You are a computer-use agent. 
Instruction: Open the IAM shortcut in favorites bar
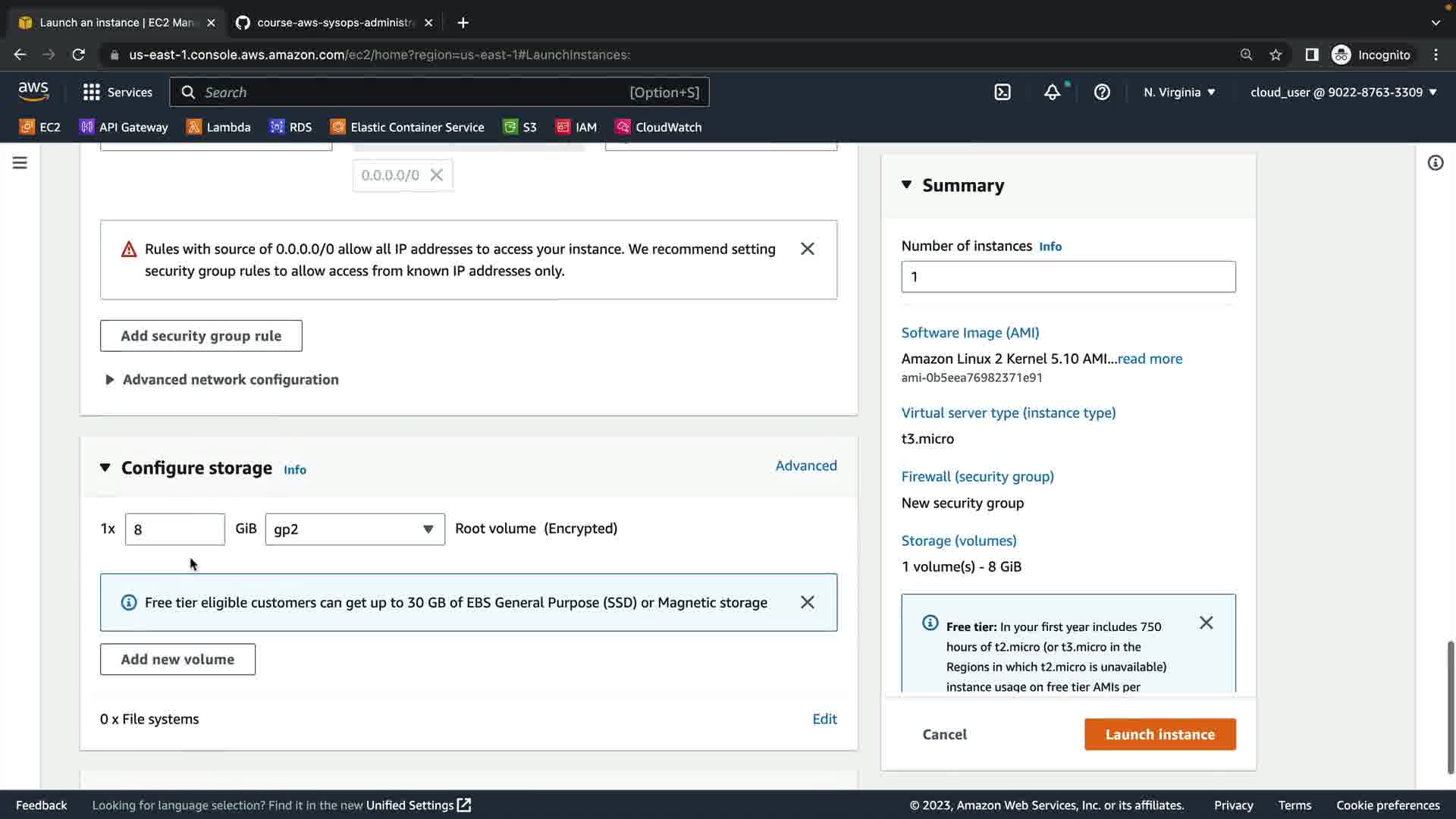(576, 127)
